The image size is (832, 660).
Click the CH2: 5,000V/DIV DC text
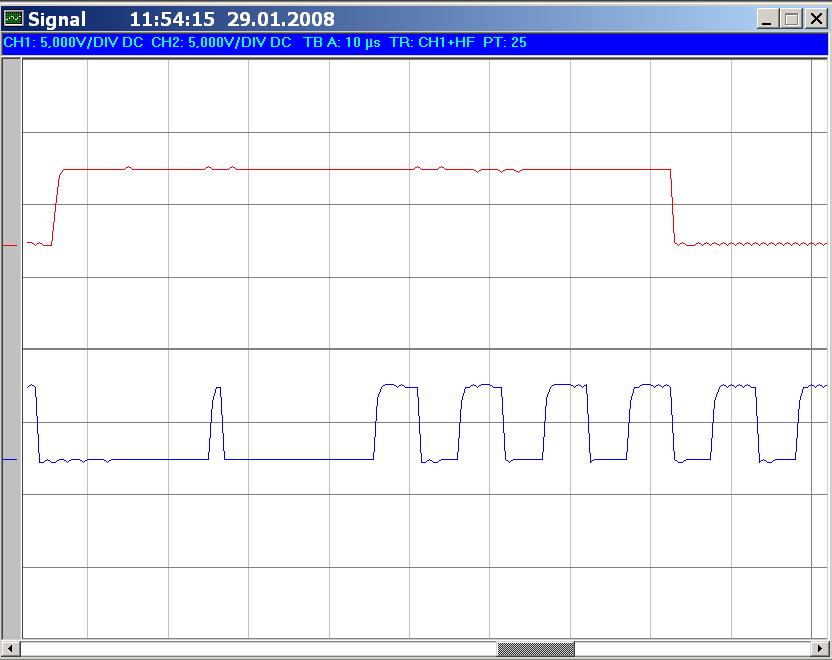[221, 42]
